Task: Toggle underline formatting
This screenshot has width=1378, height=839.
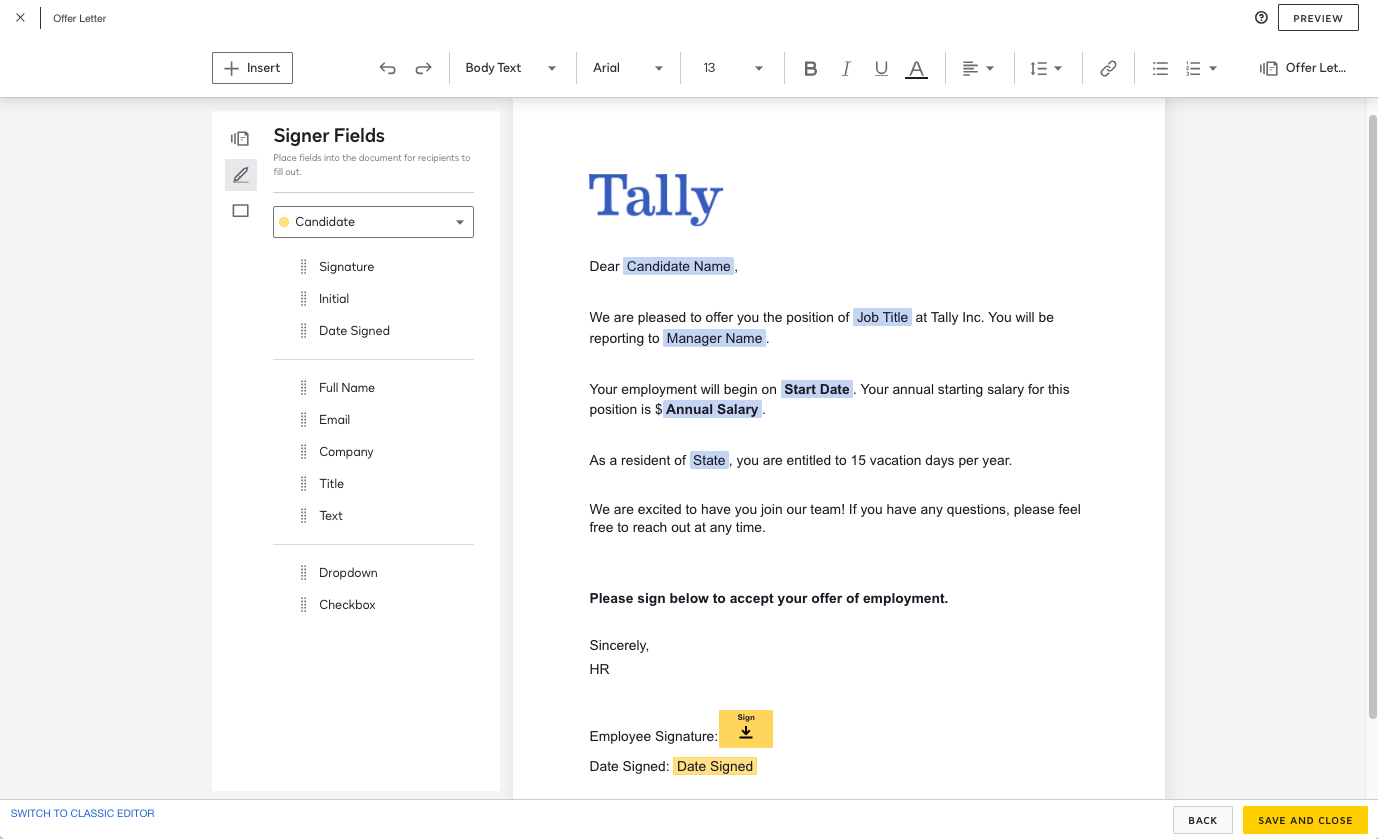Action: pos(881,68)
